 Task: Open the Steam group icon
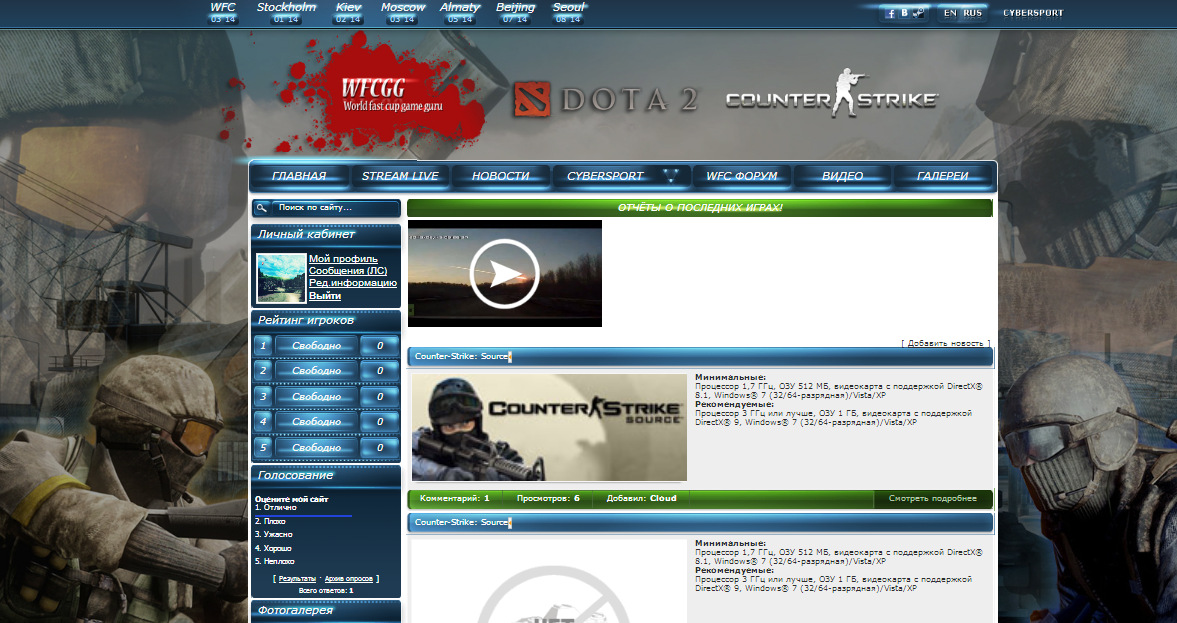pyautogui.click(x=918, y=14)
